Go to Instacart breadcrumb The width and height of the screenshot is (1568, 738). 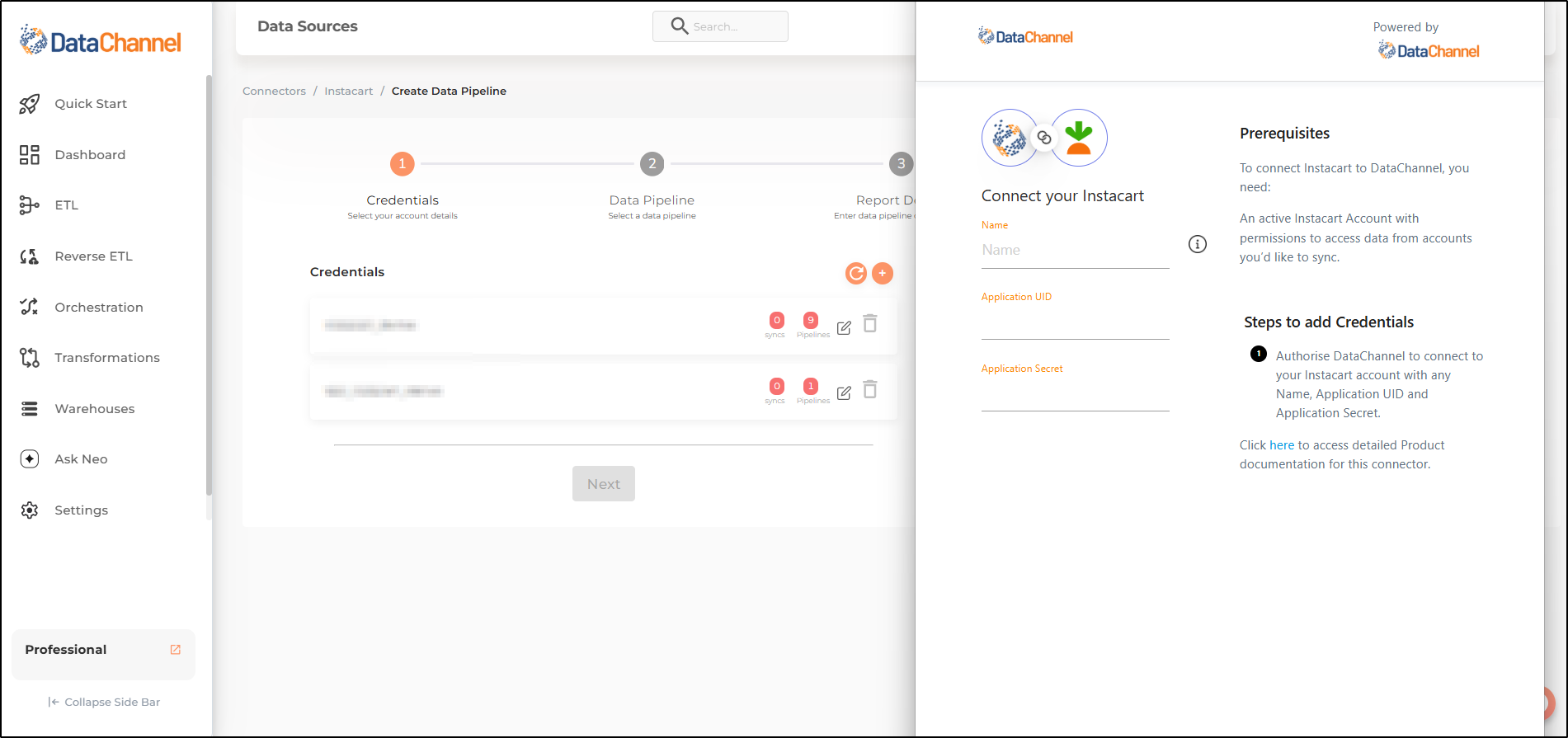[348, 92]
